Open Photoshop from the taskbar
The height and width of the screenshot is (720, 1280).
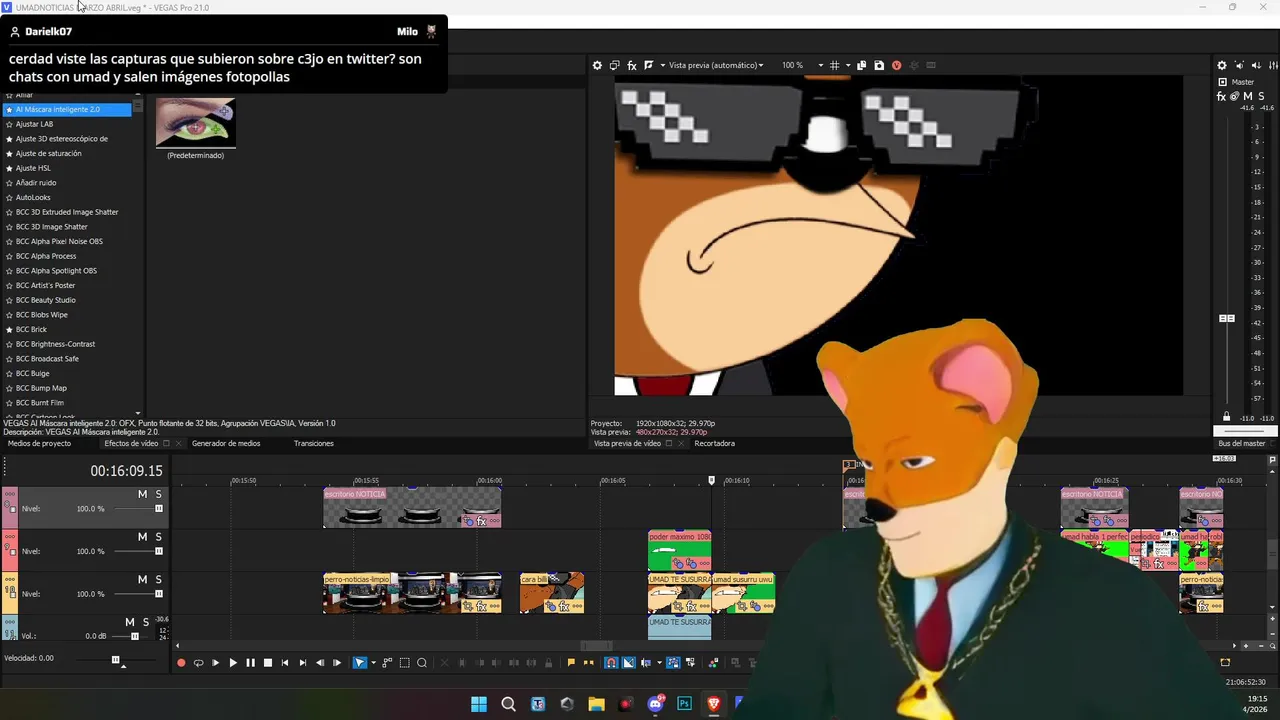pos(685,704)
